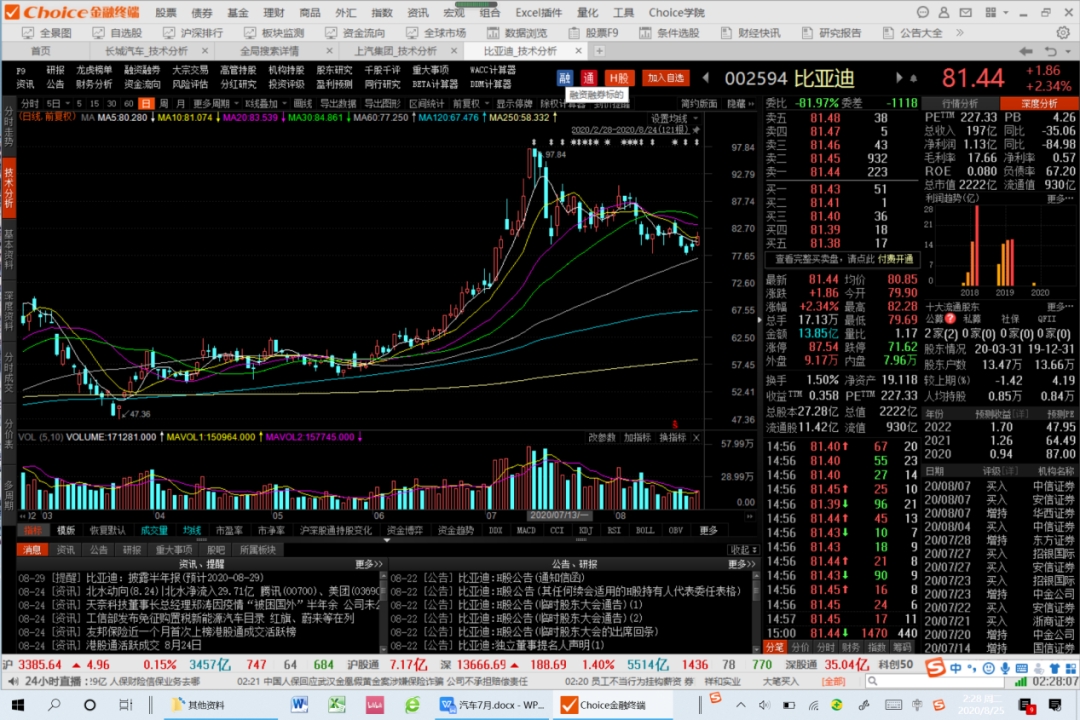
Task: Open 条件选股 stock screener toolbar item
Action: coord(669,32)
